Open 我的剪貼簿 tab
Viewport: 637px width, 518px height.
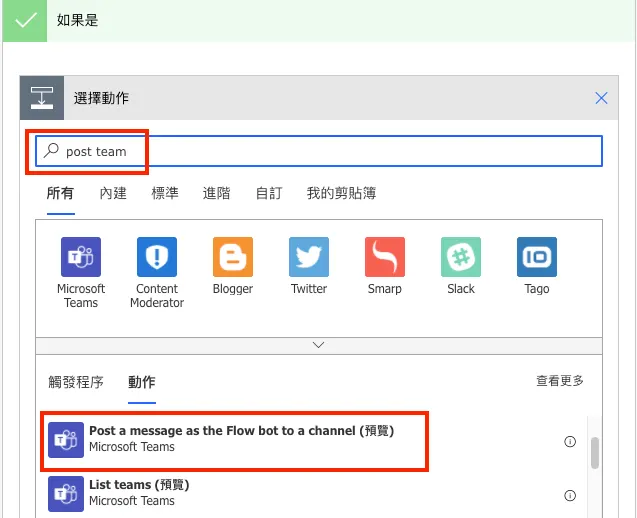point(341,193)
